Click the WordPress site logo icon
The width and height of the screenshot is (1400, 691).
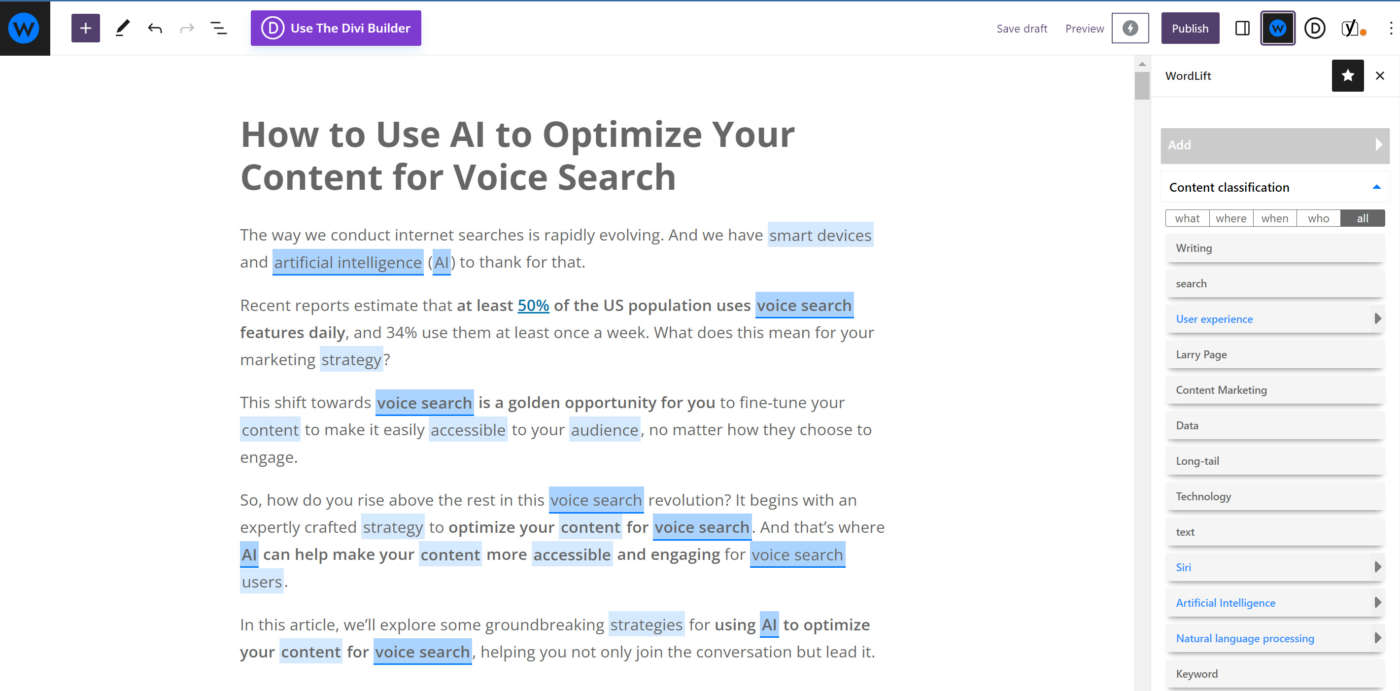coord(23,28)
